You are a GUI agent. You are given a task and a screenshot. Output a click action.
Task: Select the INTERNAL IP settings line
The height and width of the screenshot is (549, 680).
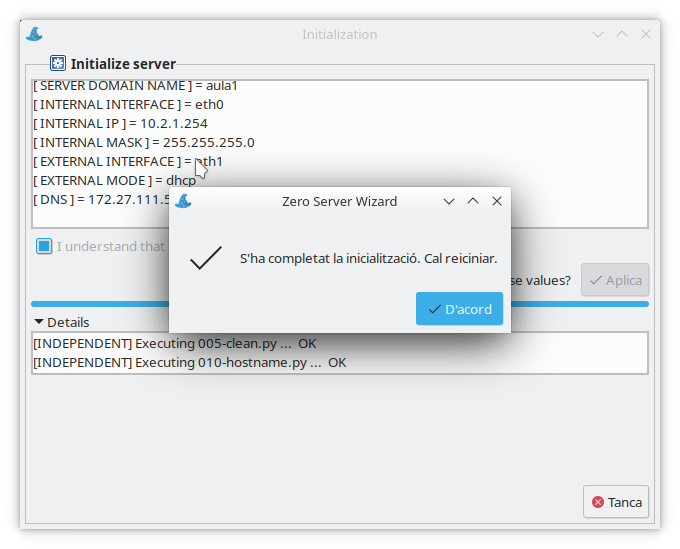click(120, 124)
